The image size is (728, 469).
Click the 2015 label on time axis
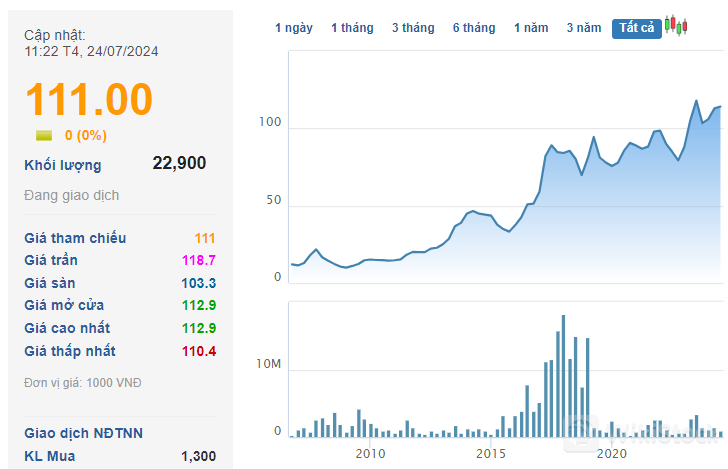(x=491, y=454)
